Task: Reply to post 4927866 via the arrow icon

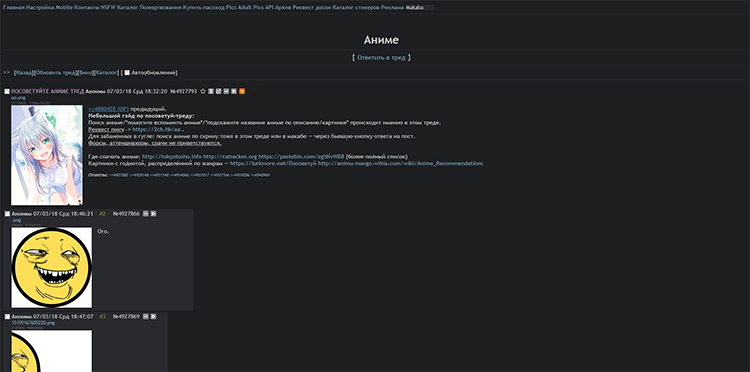Action: (x=154, y=214)
